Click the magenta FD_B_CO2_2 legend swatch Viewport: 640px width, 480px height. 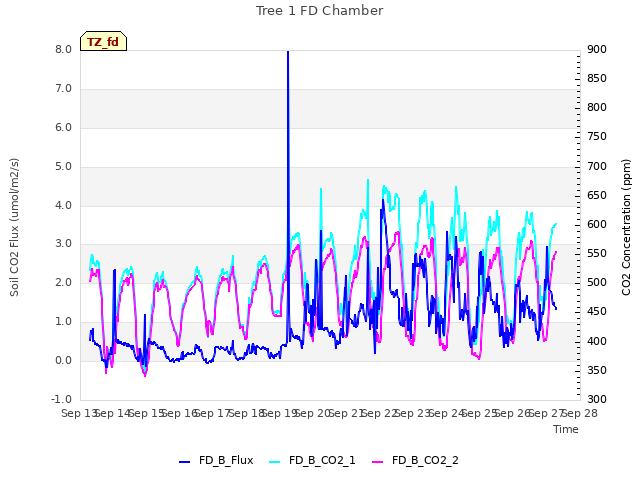(x=378, y=462)
